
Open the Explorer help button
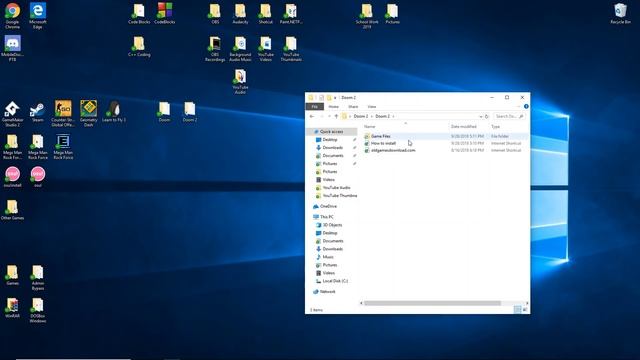point(526,107)
